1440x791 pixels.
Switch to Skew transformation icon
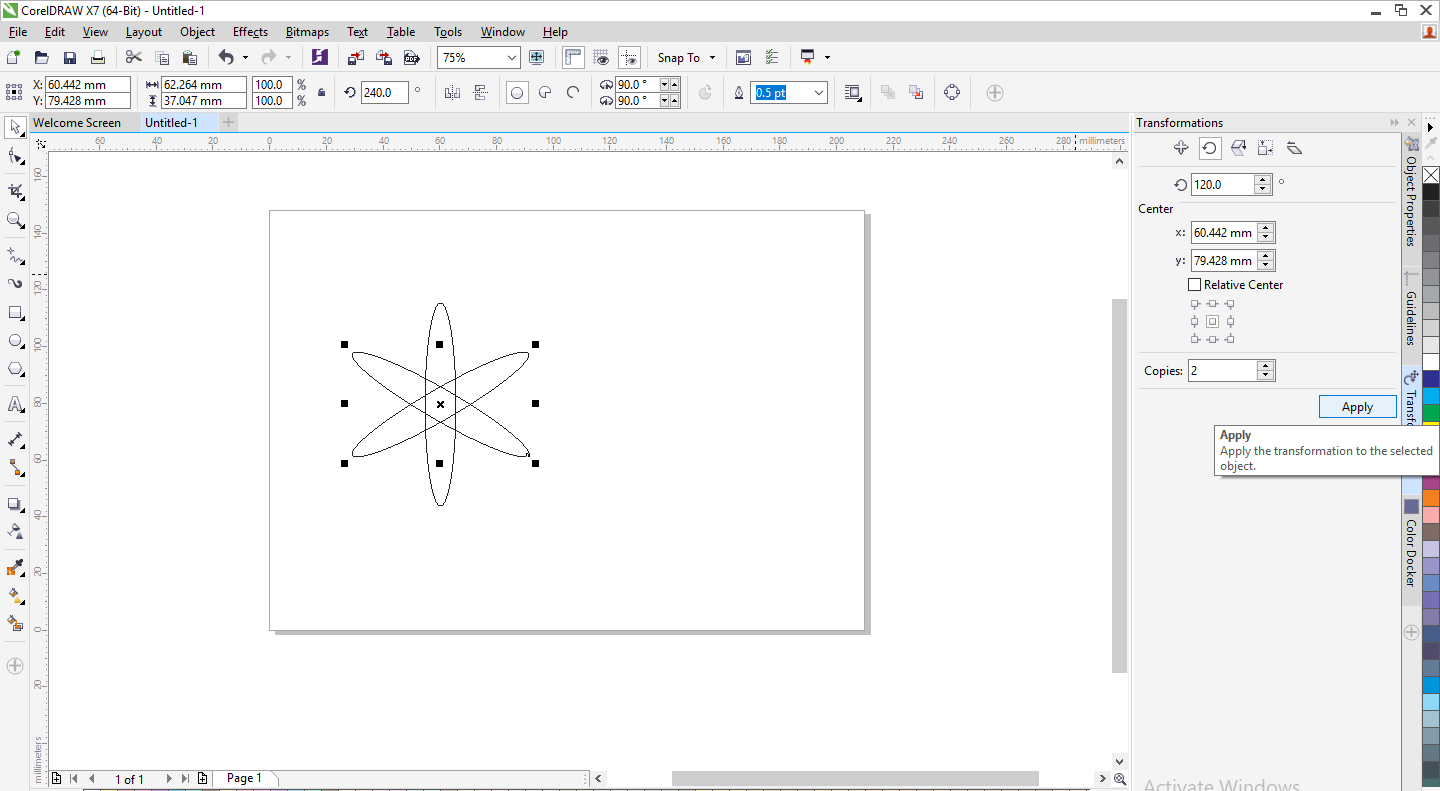(1294, 148)
